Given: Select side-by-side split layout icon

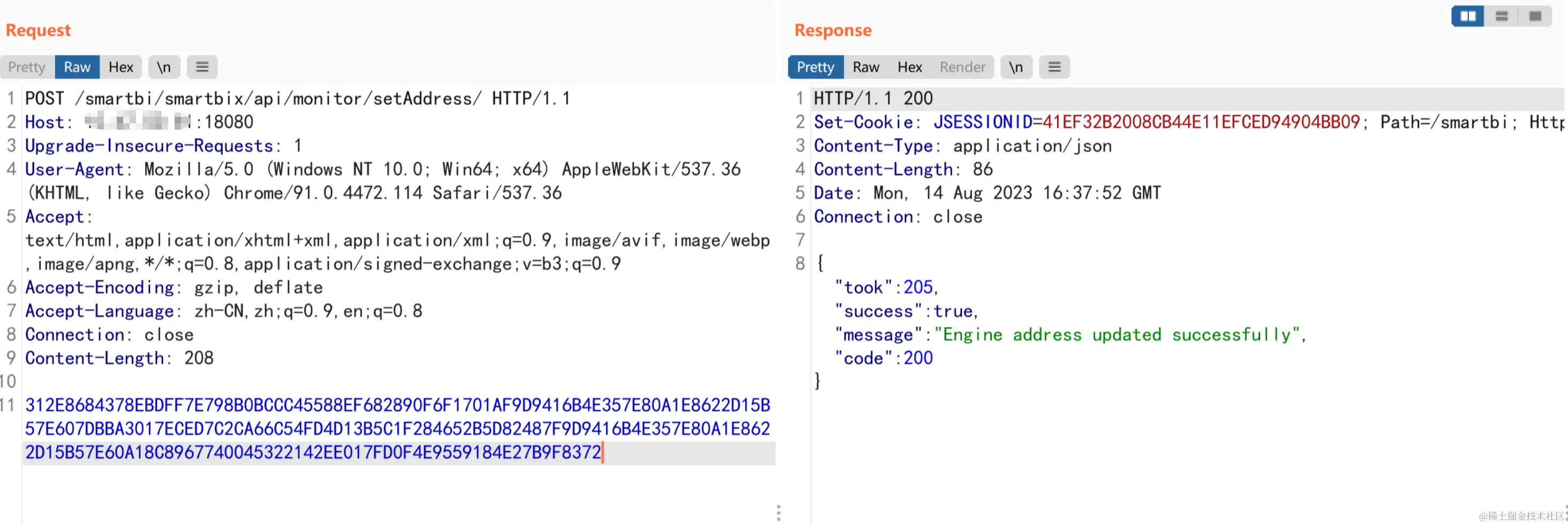Looking at the screenshot, I should [1468, 16].
